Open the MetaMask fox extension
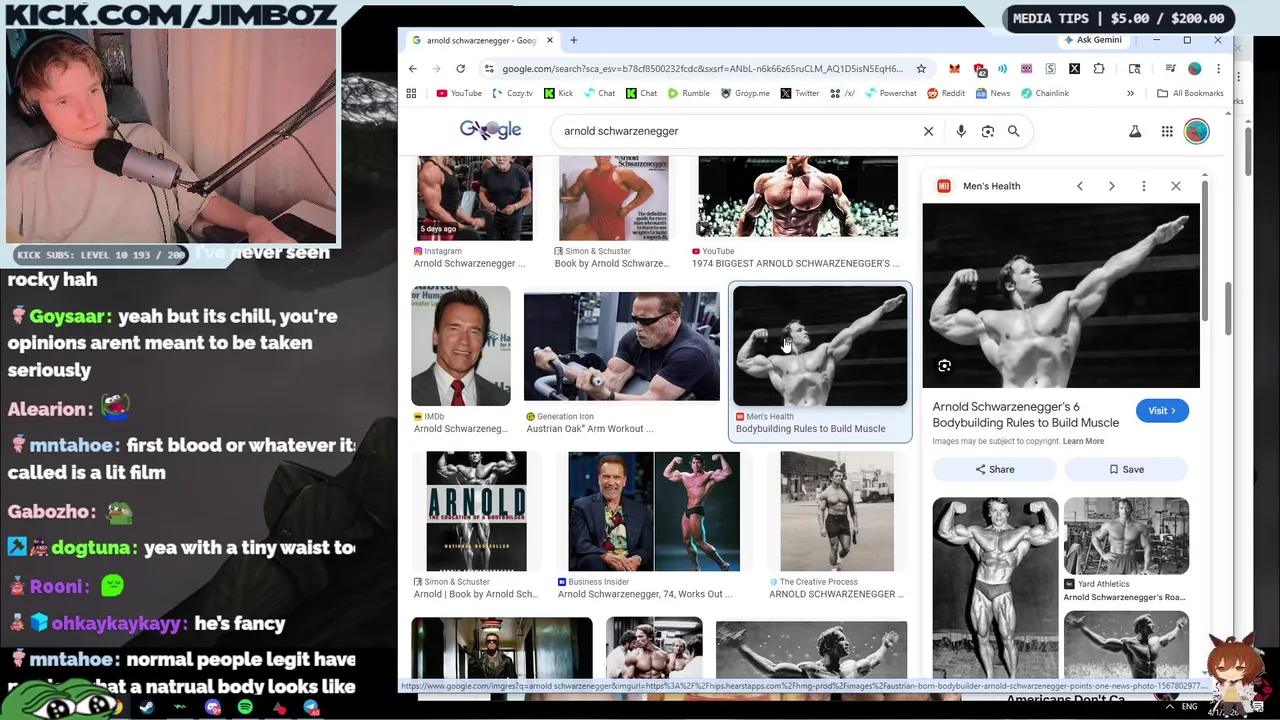 (954, 69)
